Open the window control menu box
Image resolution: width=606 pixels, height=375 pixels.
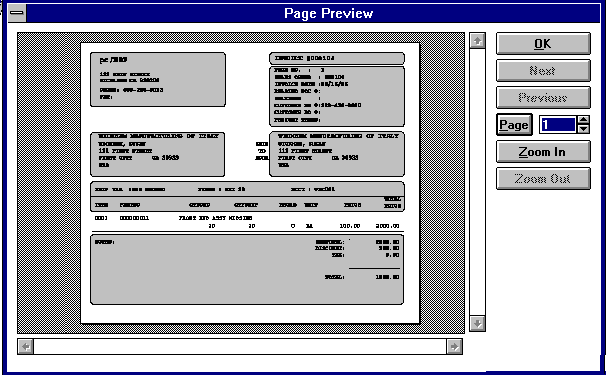(x=17, y=13)
